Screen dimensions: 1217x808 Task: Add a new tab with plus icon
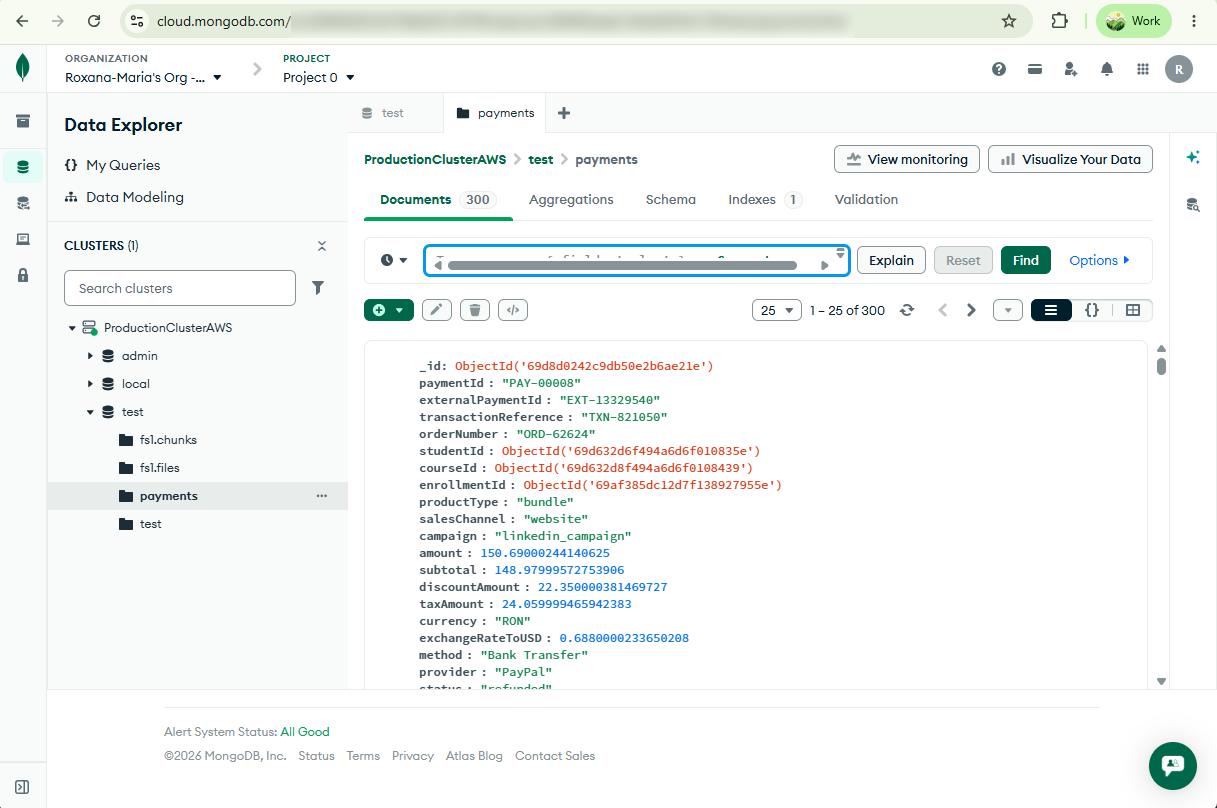(564, 113)
